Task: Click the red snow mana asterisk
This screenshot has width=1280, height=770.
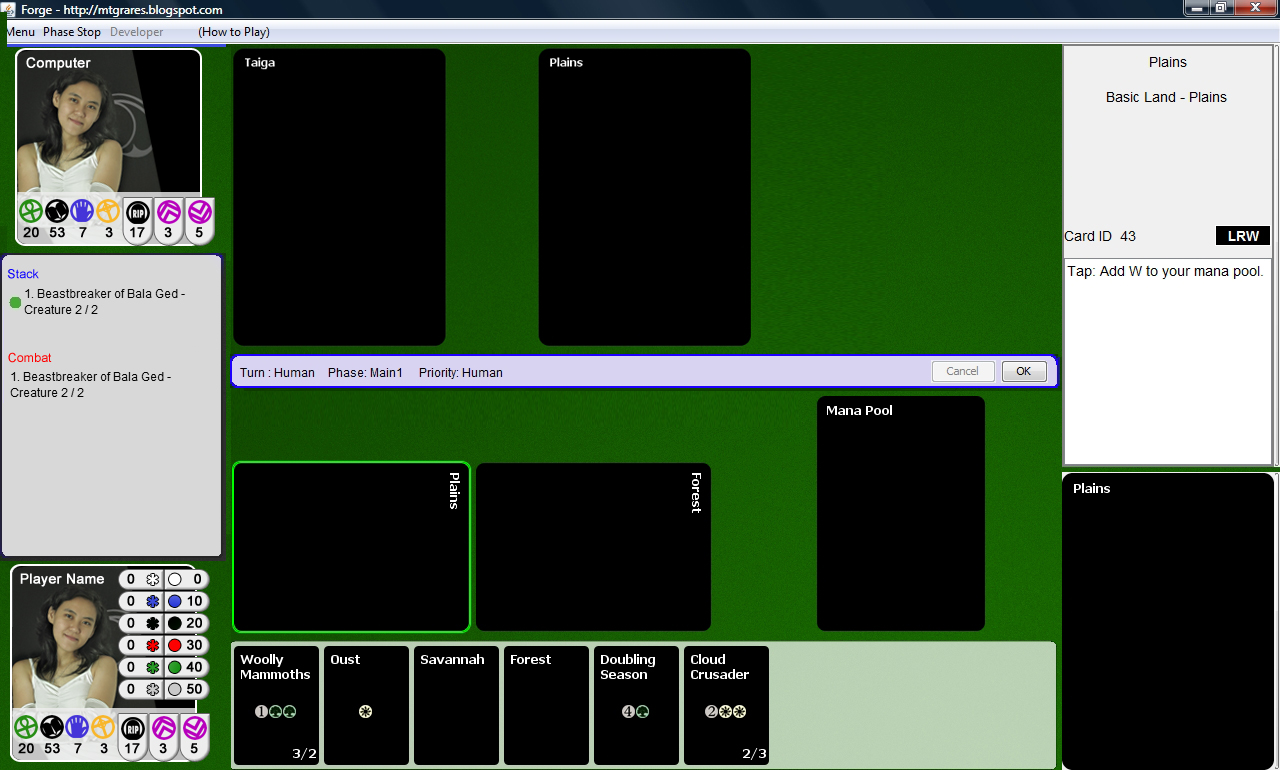Action: (x=152, y=645)
